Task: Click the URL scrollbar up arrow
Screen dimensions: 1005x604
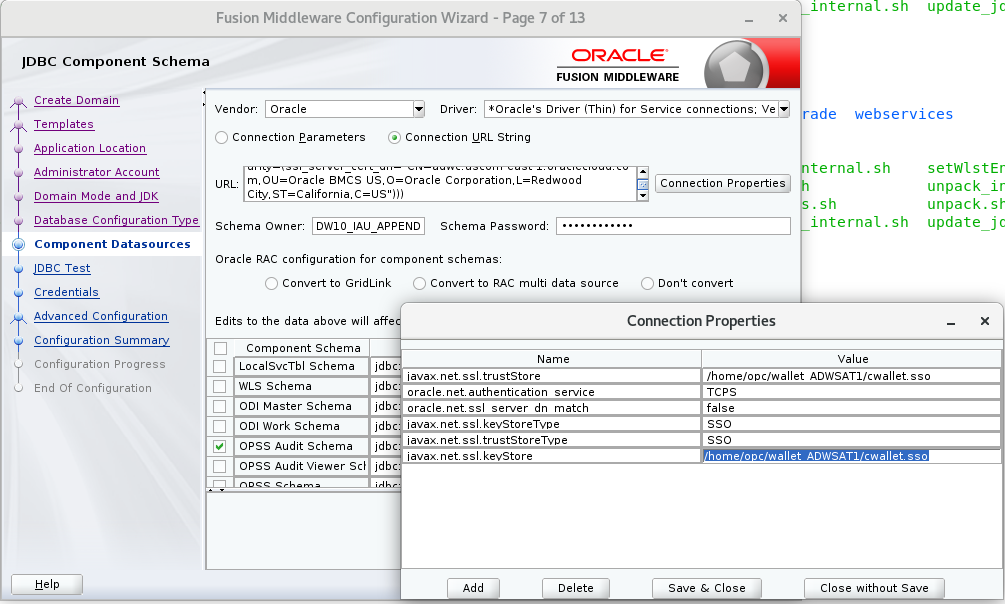Action: coord(643,172)
